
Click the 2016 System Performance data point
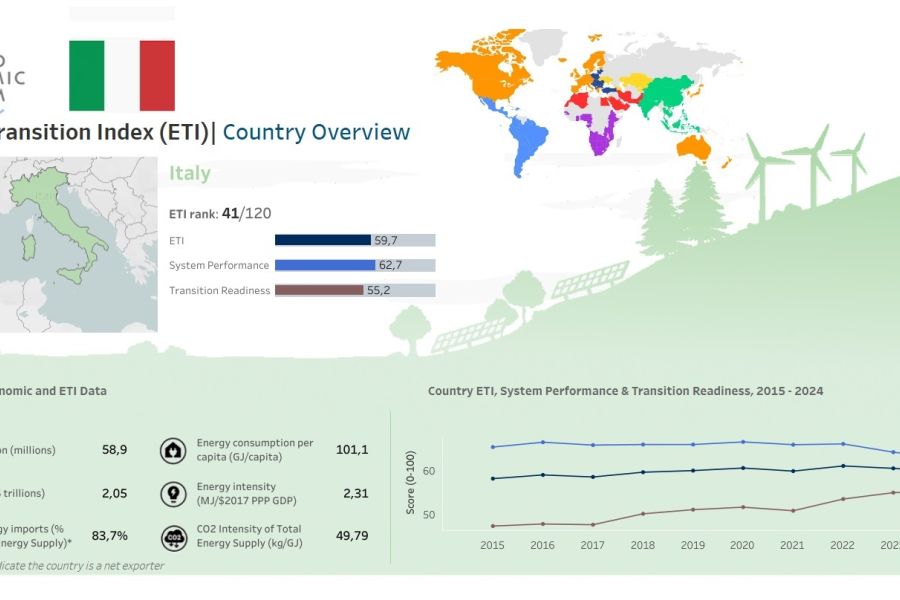542,442
